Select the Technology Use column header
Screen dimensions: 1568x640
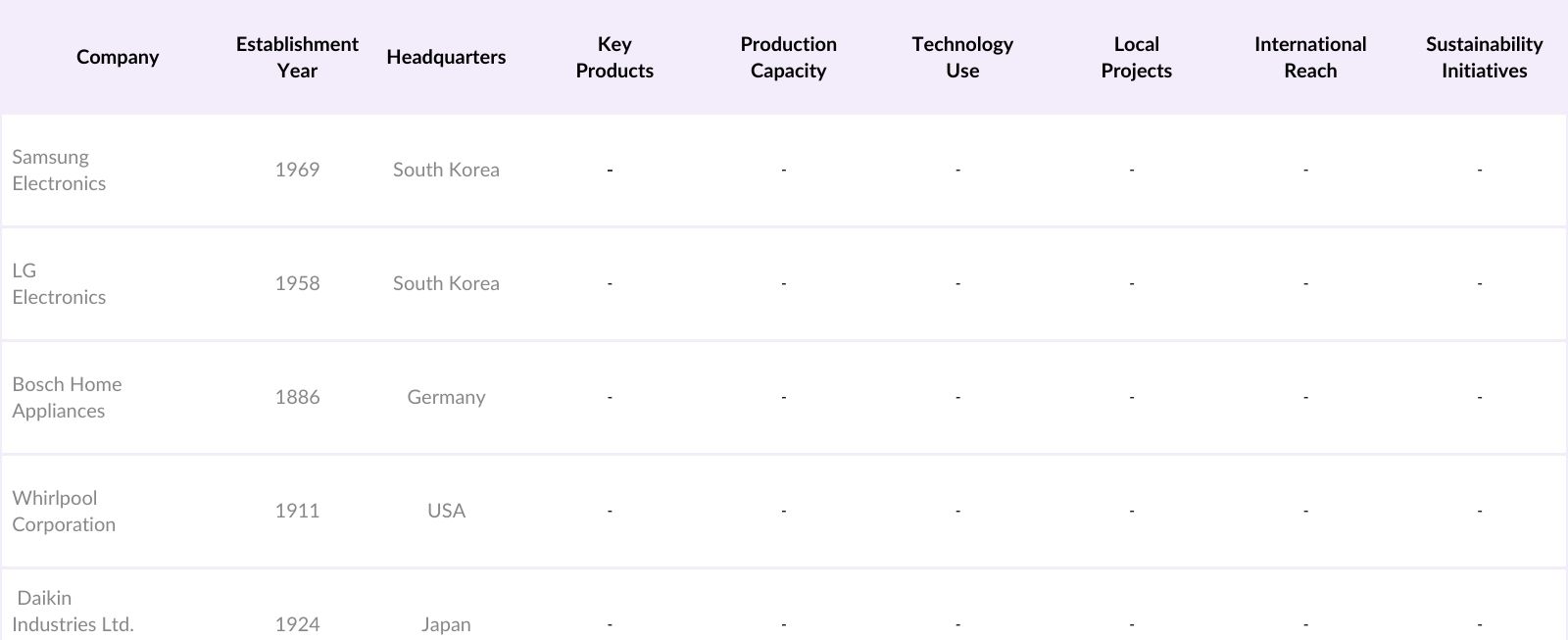coord(962,57)
